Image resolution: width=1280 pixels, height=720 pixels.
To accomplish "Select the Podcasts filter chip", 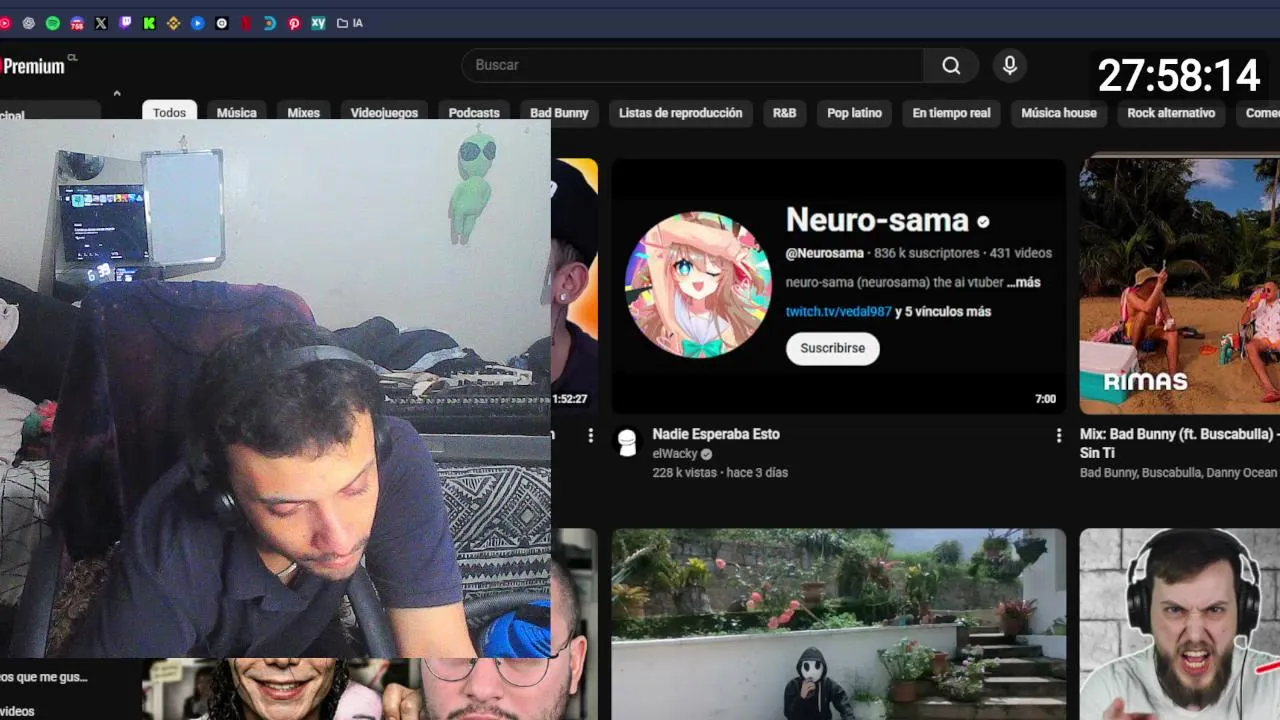I will (474, 113).
